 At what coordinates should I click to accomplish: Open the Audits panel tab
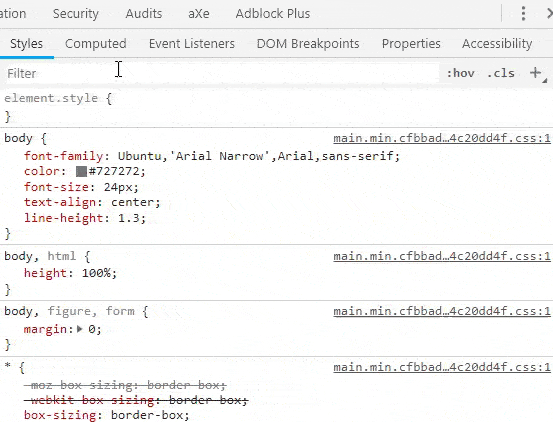click(x=144, y=14)
